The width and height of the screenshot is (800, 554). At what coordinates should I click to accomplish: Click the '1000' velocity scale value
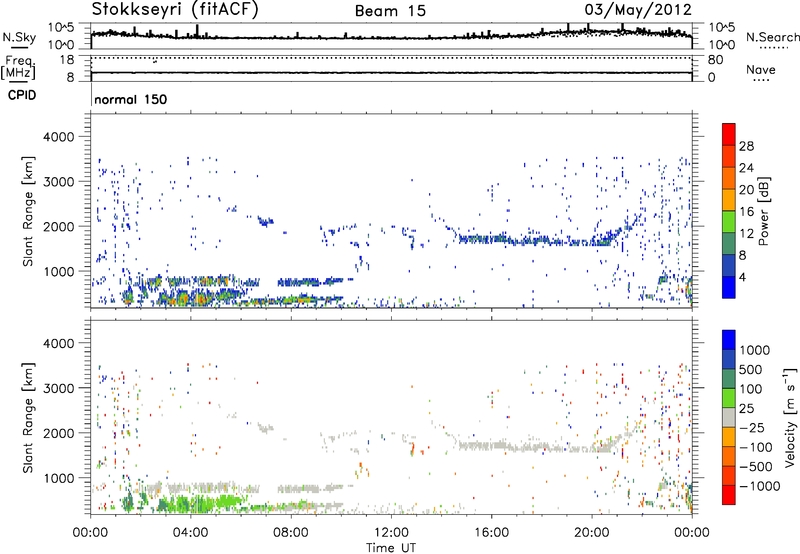(x=755, y=350)
